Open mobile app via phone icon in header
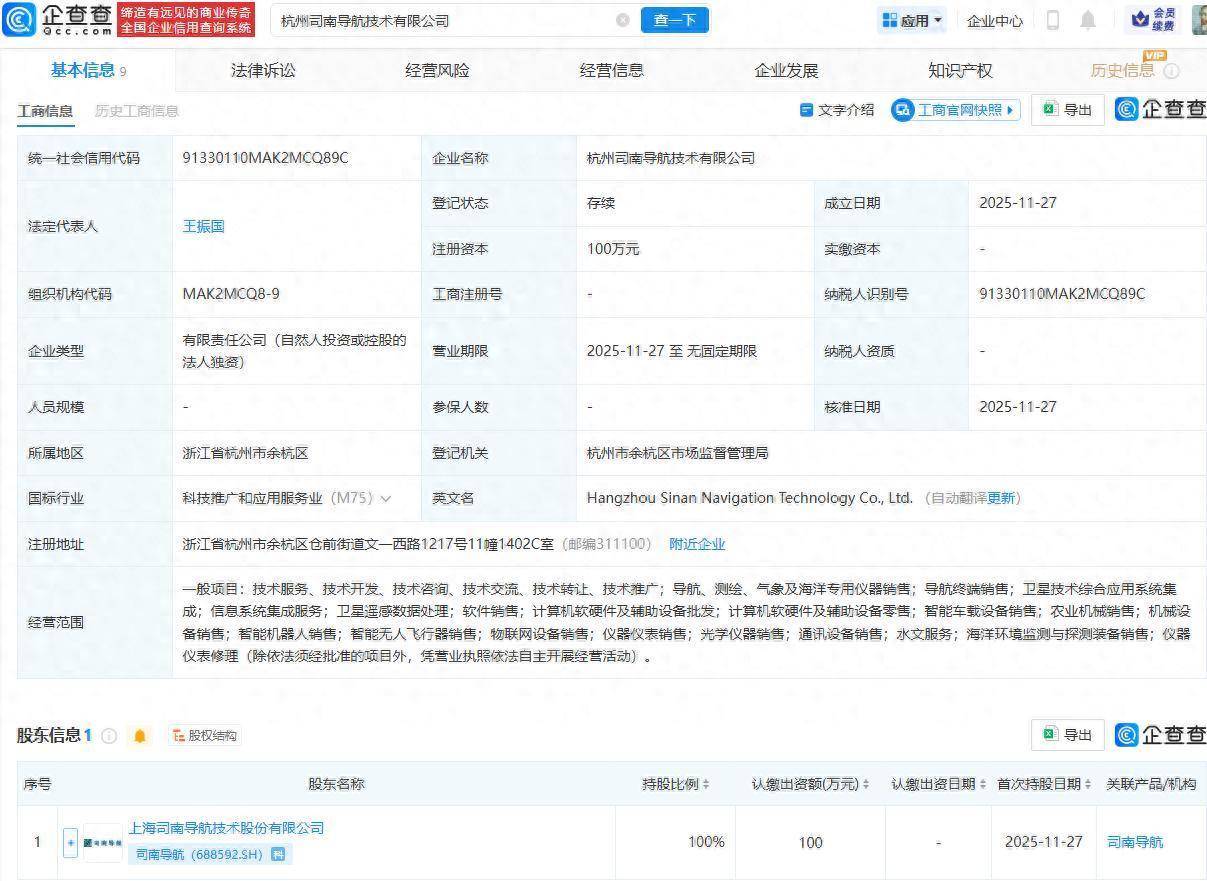1207x881 pixels. click(1053, 20)
